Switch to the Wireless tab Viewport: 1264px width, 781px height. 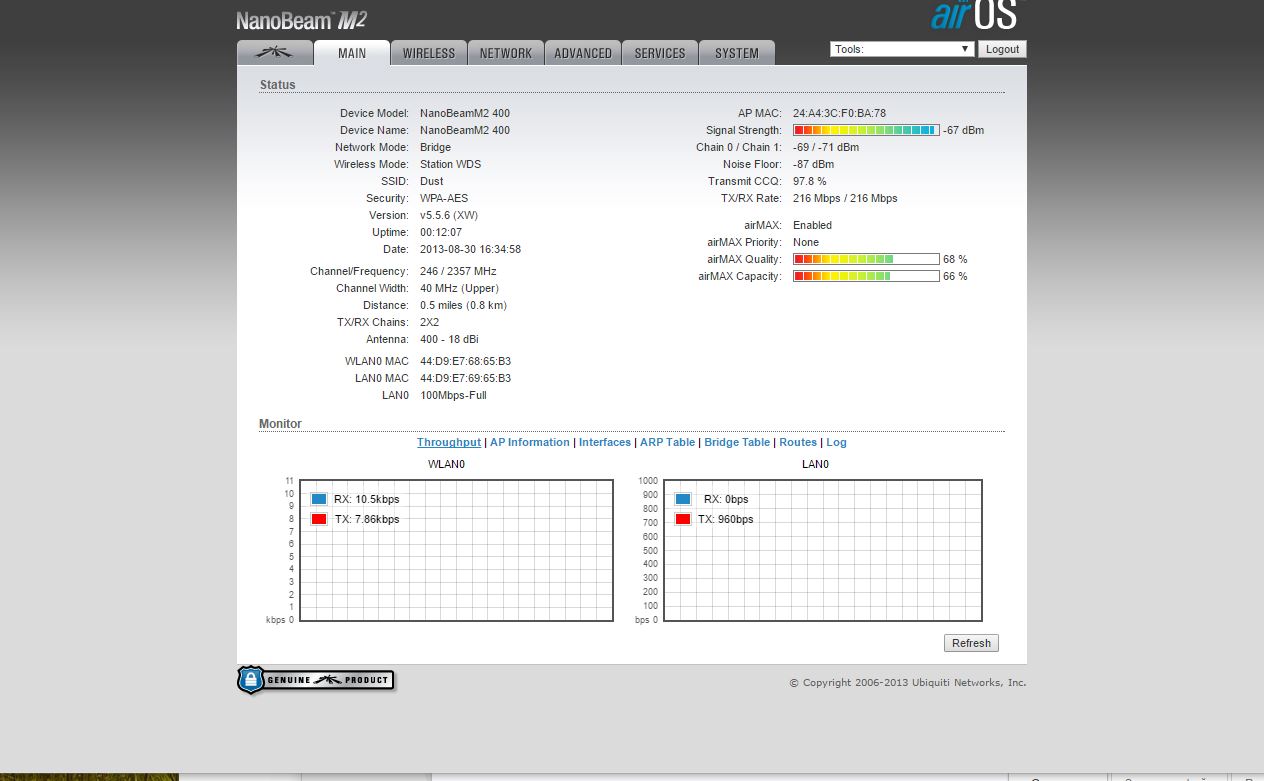click(429, 53)
